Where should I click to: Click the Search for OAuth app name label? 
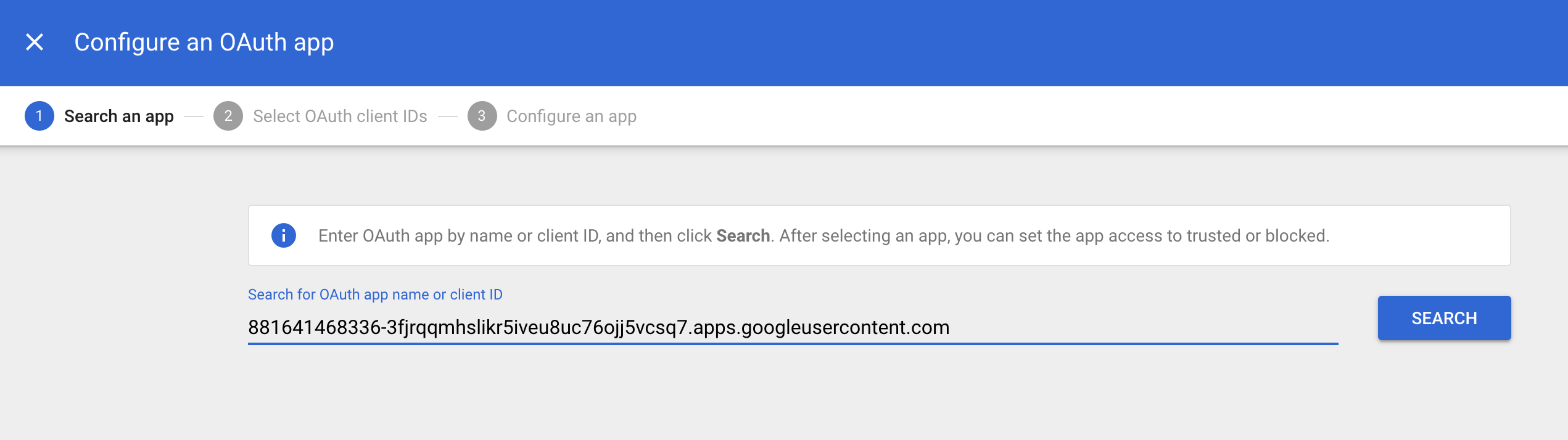pyautogui.click(x=375, y=295)
